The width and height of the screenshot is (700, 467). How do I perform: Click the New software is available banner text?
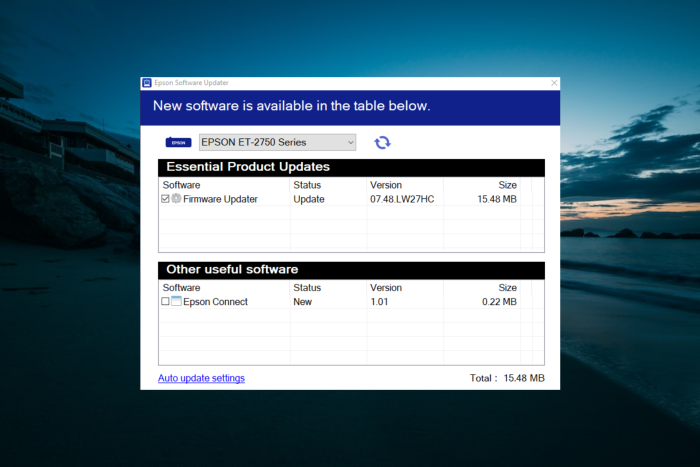point(292,106)
